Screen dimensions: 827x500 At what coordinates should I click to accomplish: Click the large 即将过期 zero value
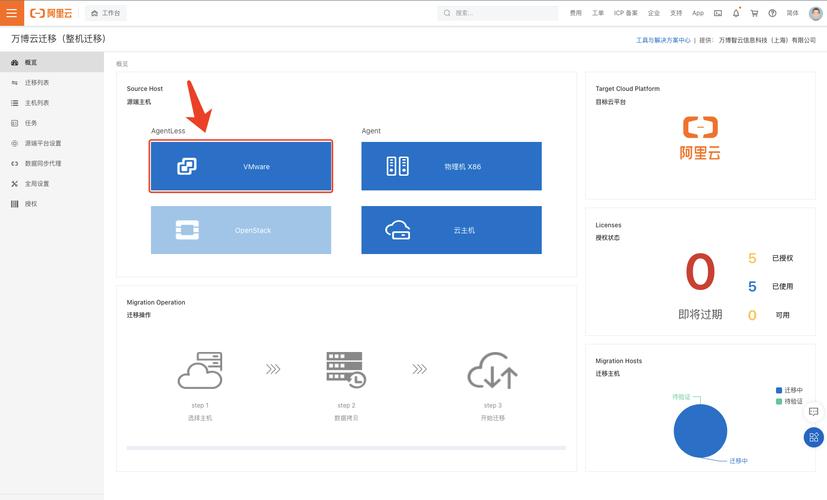coord(700,272)
